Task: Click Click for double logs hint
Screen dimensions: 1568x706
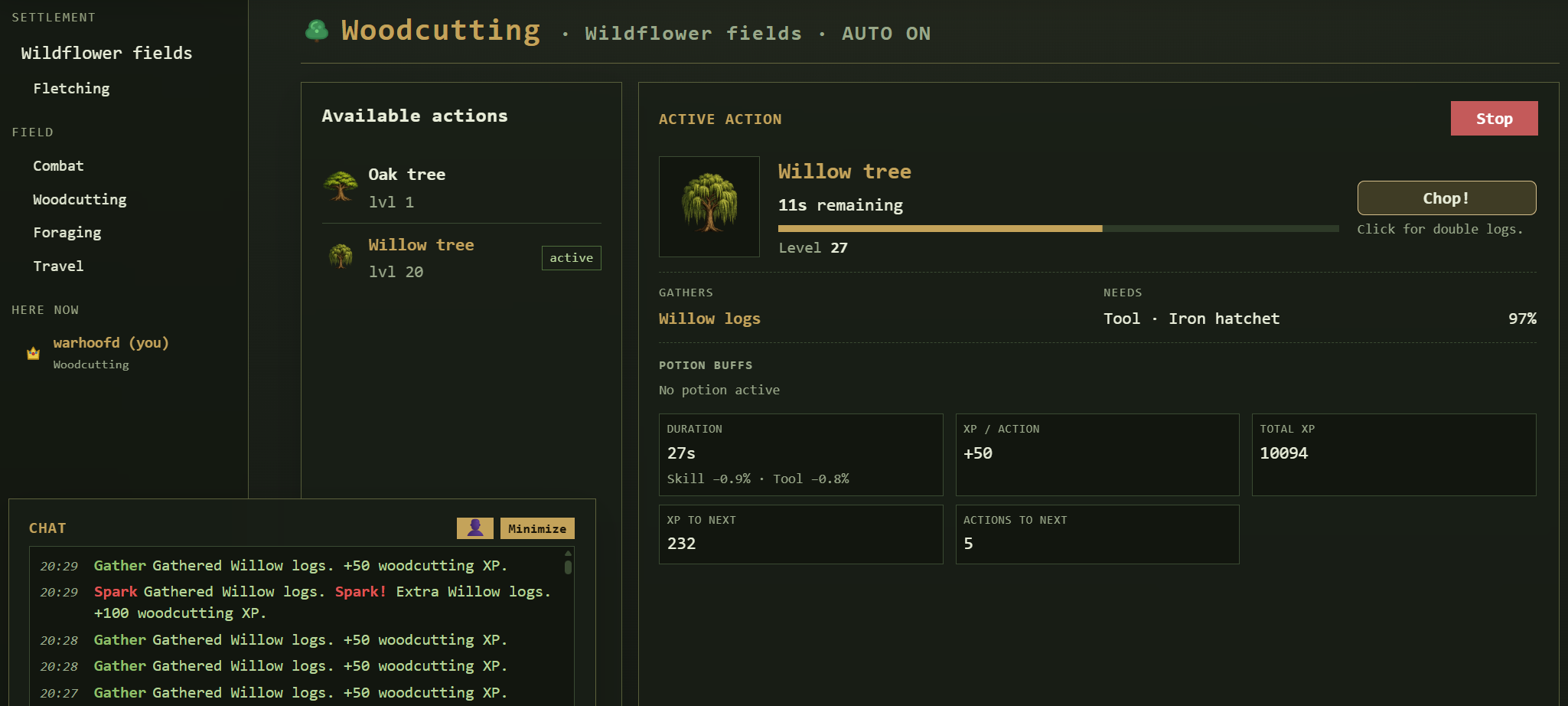Action: coord(1440,229)
